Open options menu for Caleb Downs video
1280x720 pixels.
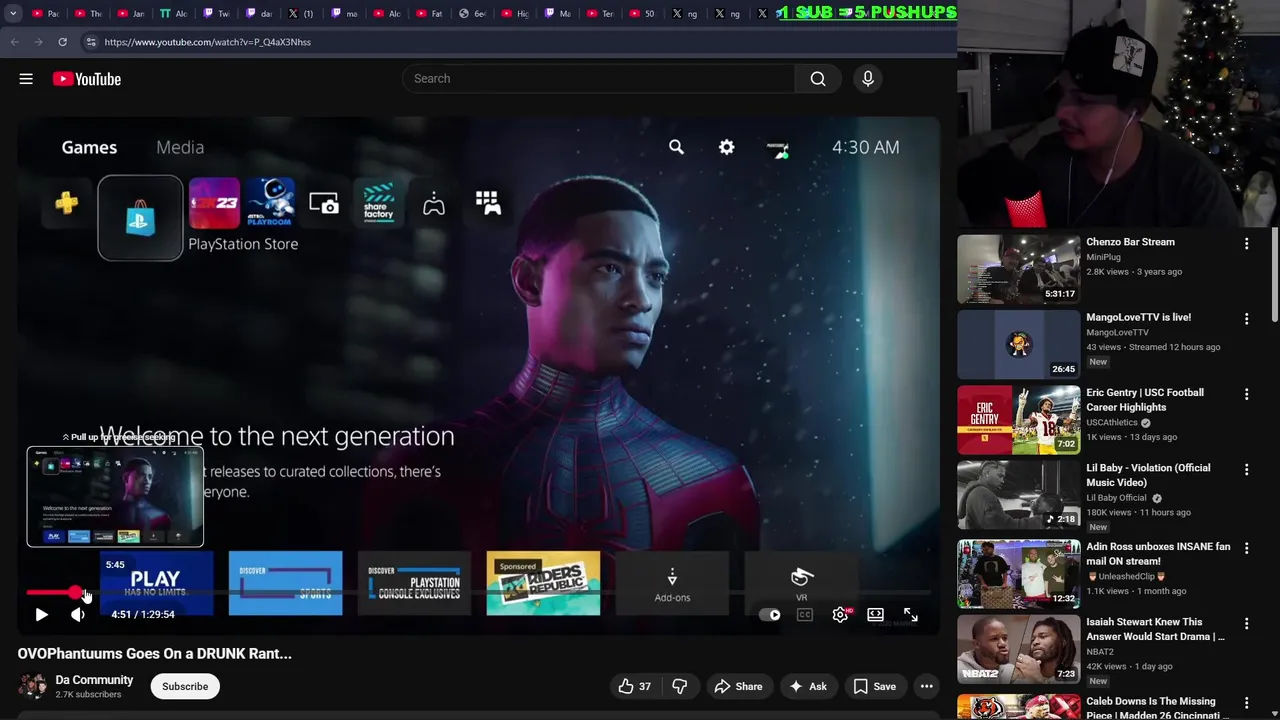[x=1246, y=703]
